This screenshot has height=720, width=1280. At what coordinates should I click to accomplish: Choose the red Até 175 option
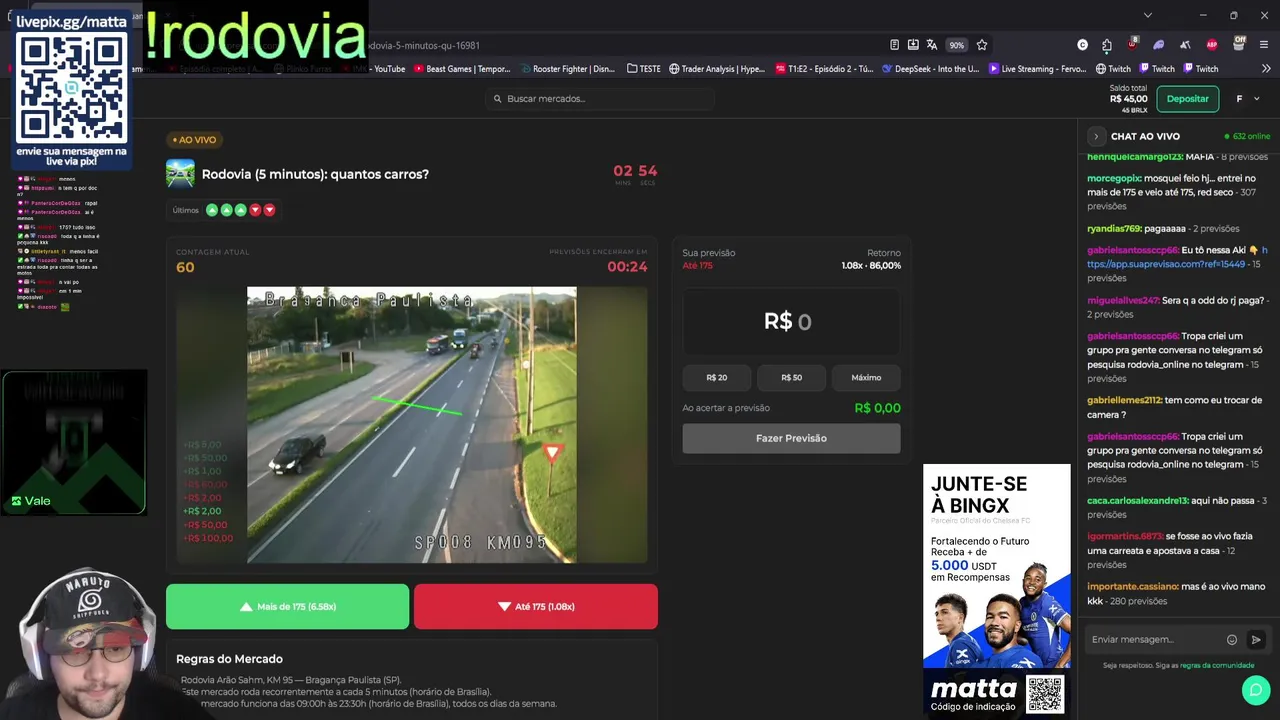(536, 607)
